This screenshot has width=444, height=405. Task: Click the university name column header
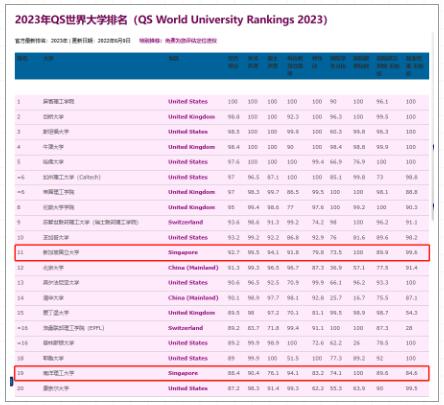[48, 59]
